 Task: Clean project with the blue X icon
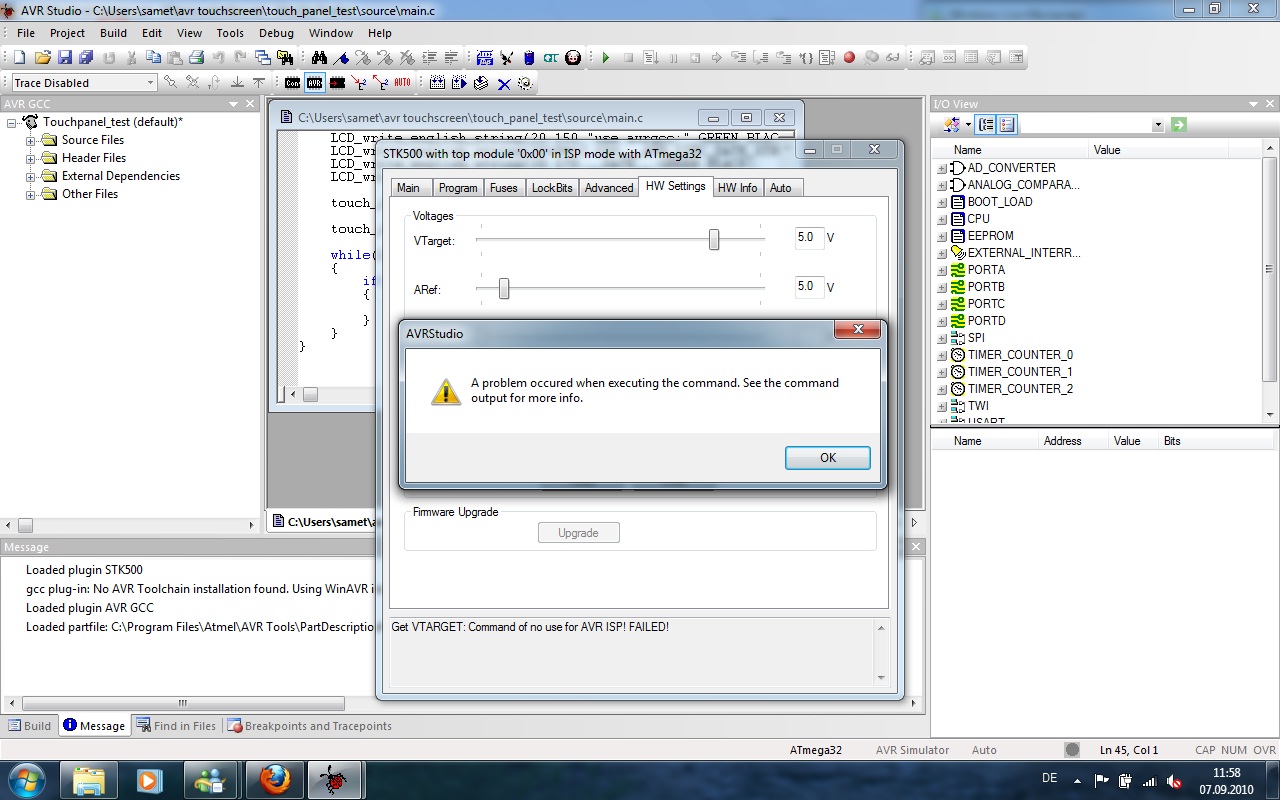pos(504,82)
